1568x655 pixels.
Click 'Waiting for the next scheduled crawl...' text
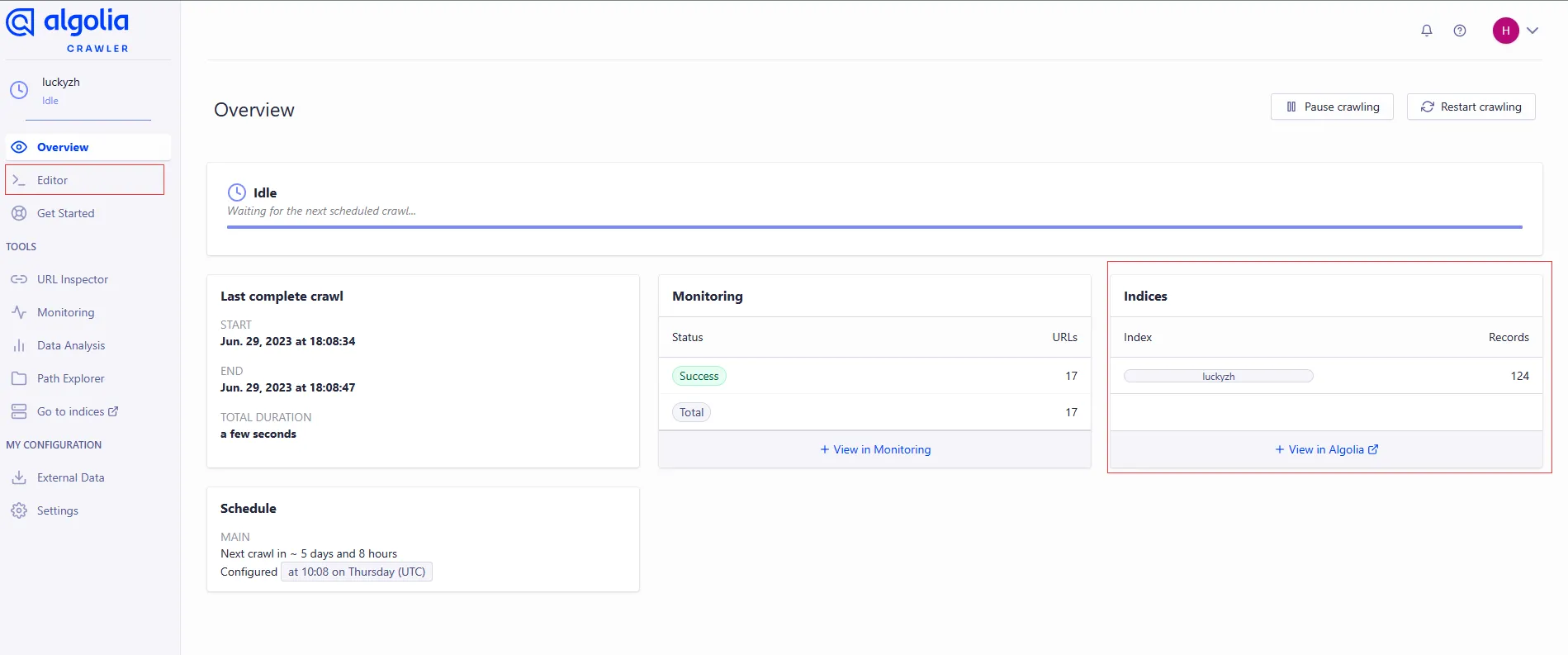[321, 211]
